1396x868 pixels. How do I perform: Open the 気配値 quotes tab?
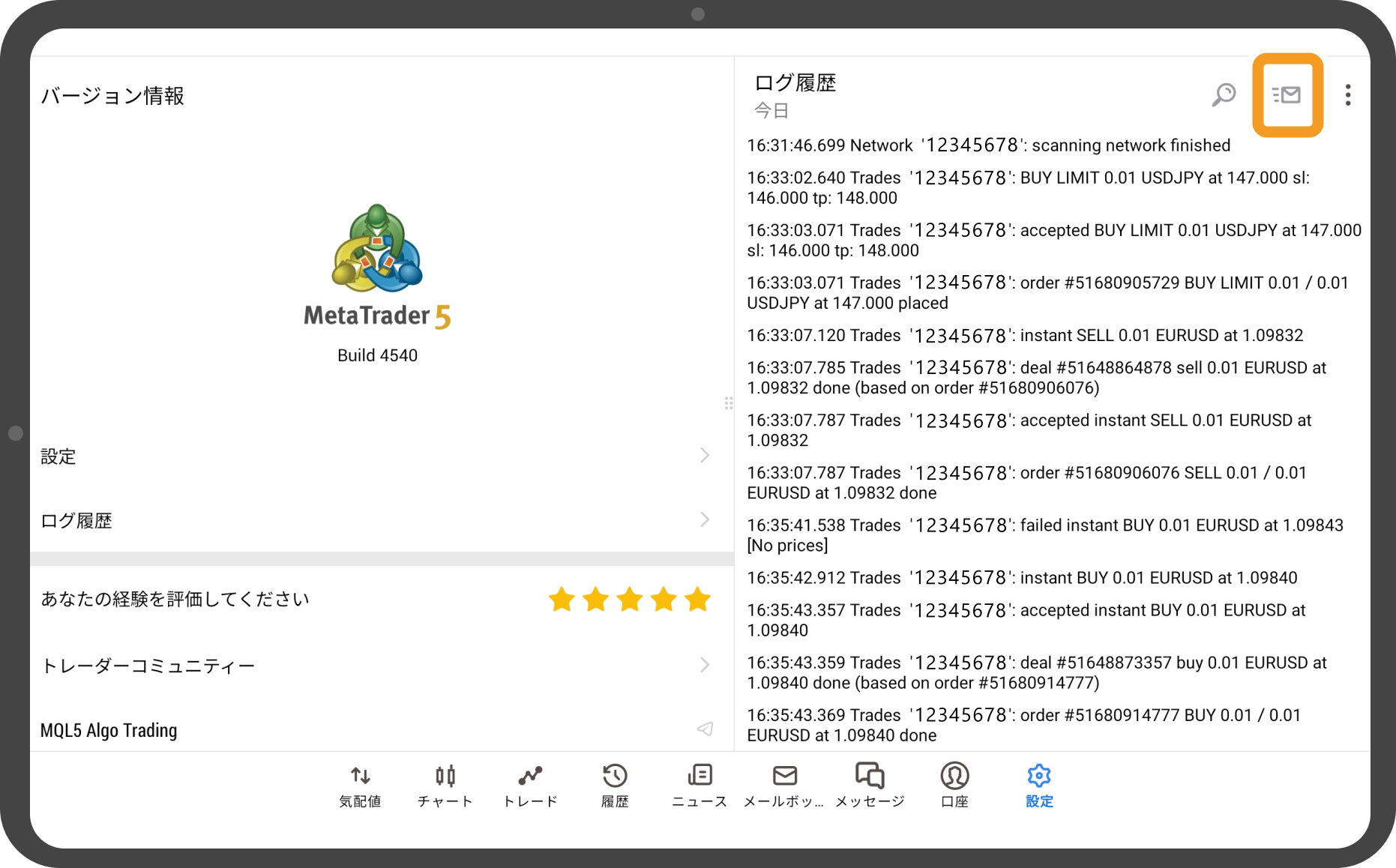point(360,786)
